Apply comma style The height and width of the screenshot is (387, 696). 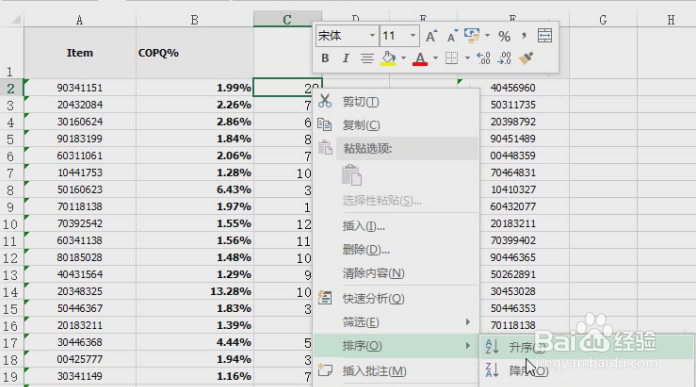click(x=524, y=36)
